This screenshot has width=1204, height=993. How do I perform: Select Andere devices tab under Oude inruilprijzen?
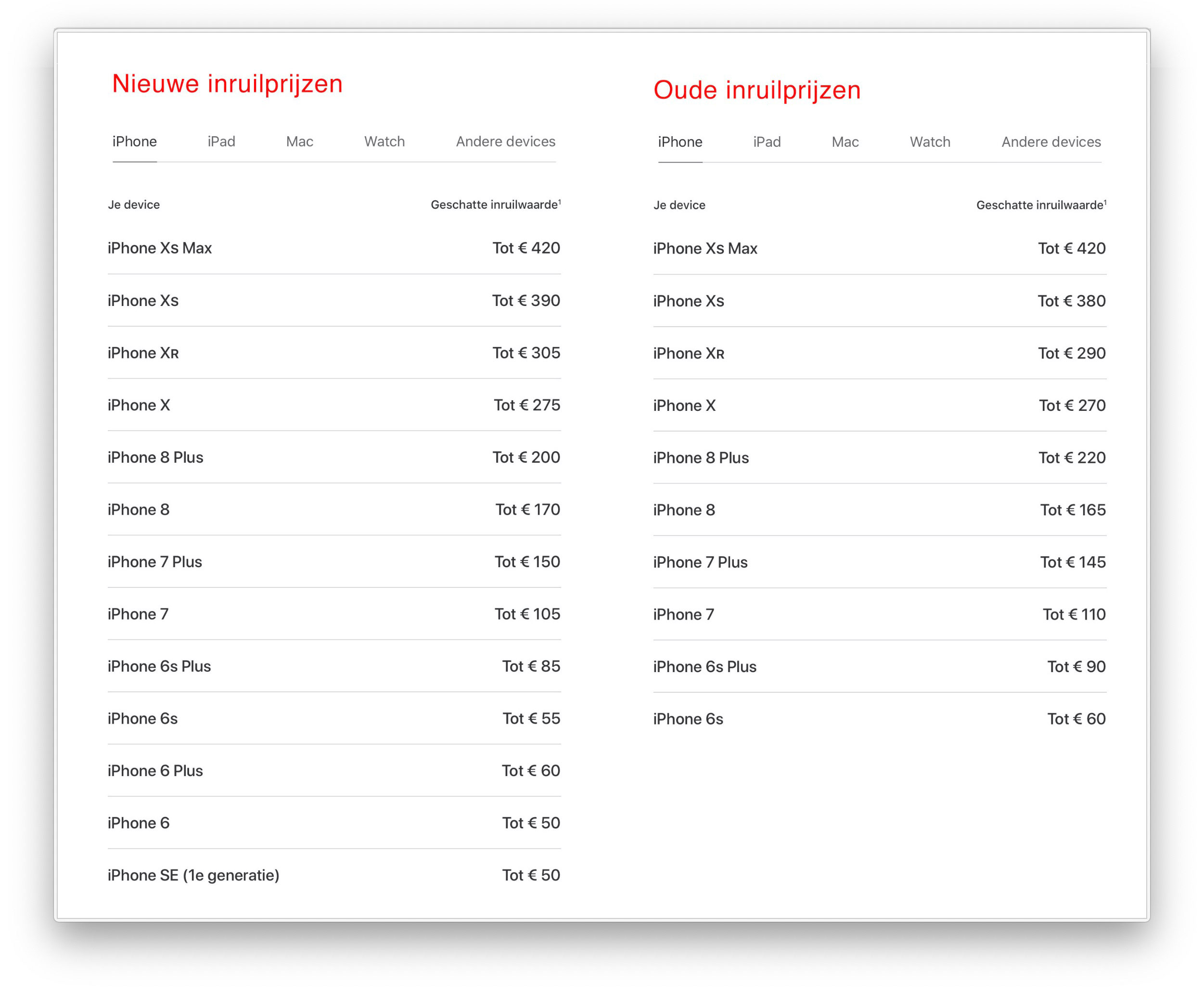point(1051,142)
